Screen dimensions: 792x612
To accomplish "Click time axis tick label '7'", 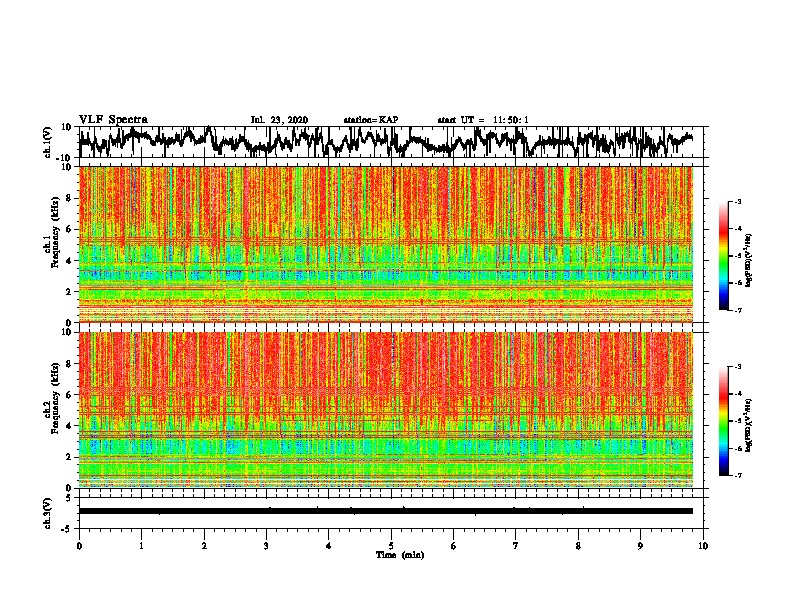I will tap(516, 546).
